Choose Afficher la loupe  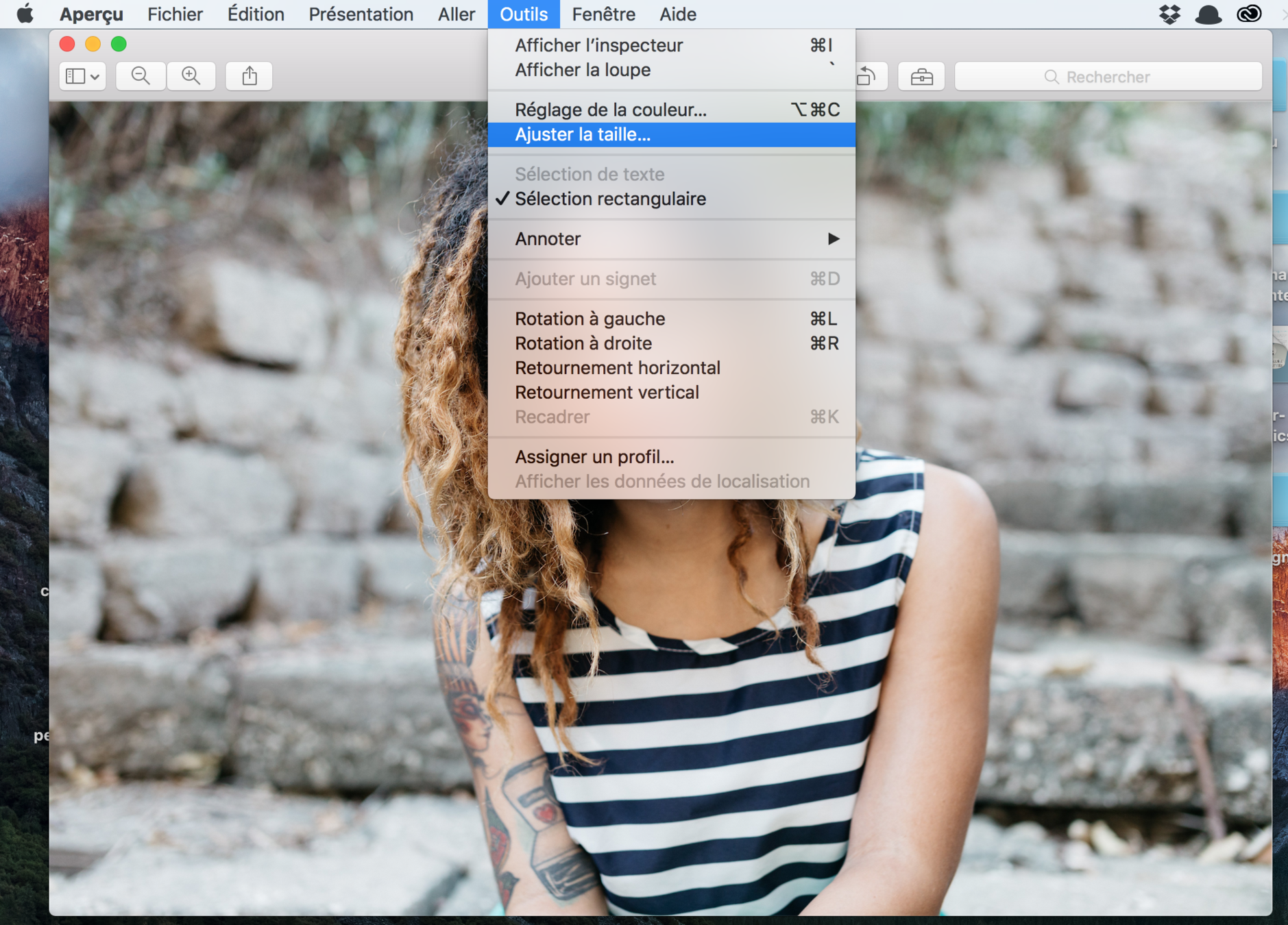[x=672, y=70]
